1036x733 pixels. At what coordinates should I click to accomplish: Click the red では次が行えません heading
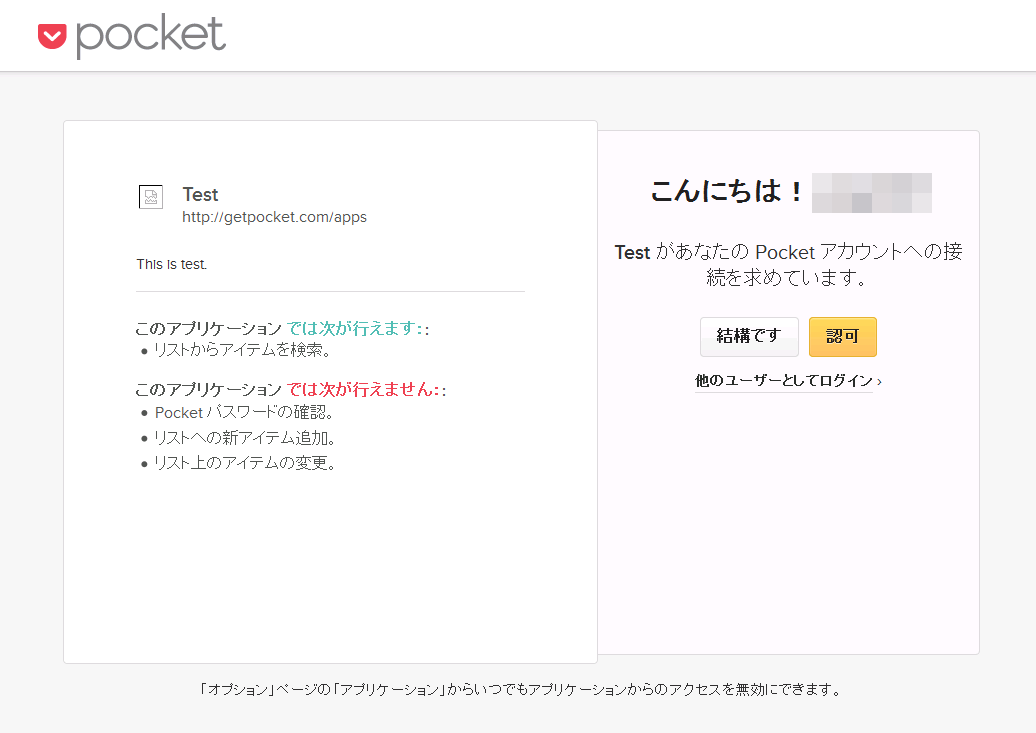[x=364, y=389]
